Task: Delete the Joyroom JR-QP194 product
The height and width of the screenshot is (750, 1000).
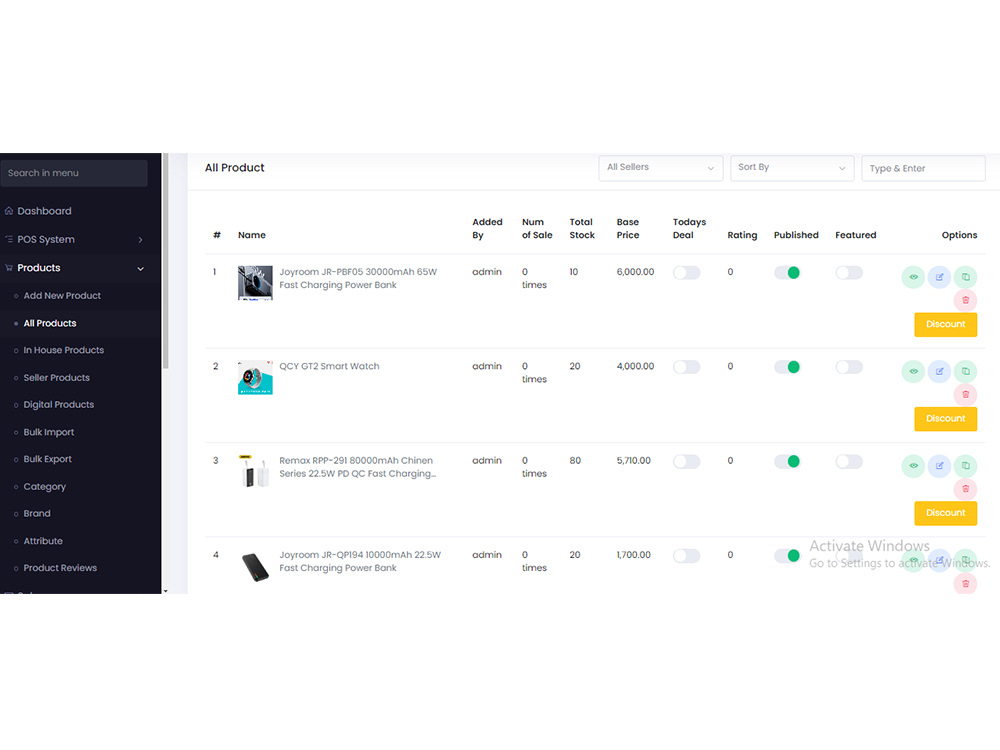Action: pyautogui.click(x=966, y=584)
